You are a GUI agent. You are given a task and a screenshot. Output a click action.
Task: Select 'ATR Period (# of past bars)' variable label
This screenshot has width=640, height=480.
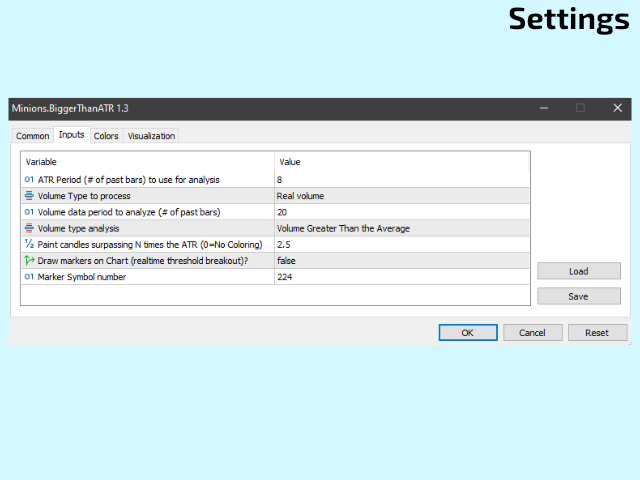pyautogui.click(x=129, y=180)
